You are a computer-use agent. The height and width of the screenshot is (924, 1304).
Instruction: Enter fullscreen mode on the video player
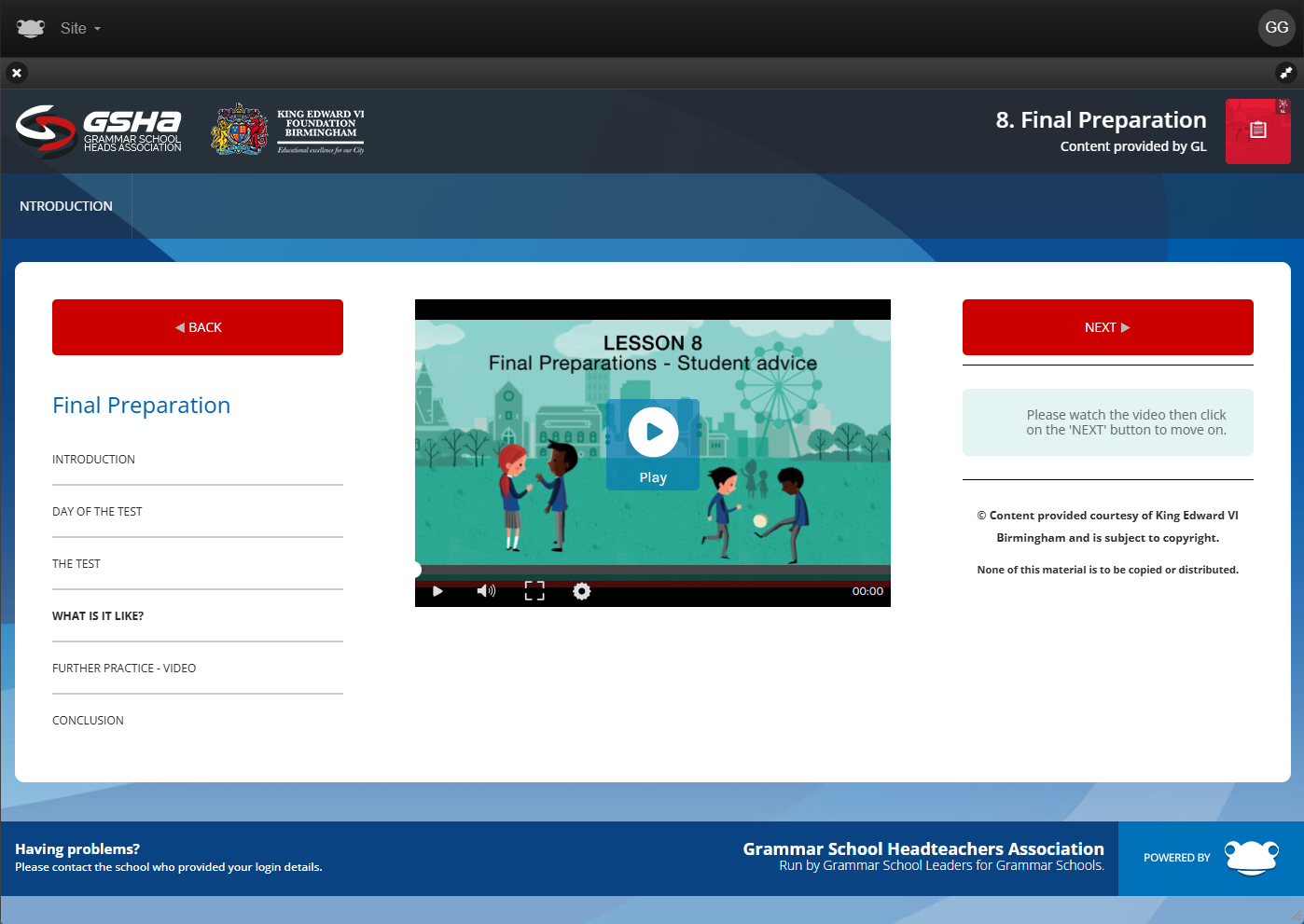(x=534, y=591)
